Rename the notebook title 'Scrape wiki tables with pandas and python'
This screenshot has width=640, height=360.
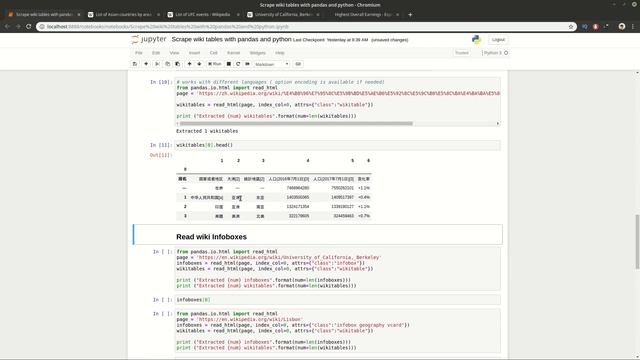coord(231,39)
